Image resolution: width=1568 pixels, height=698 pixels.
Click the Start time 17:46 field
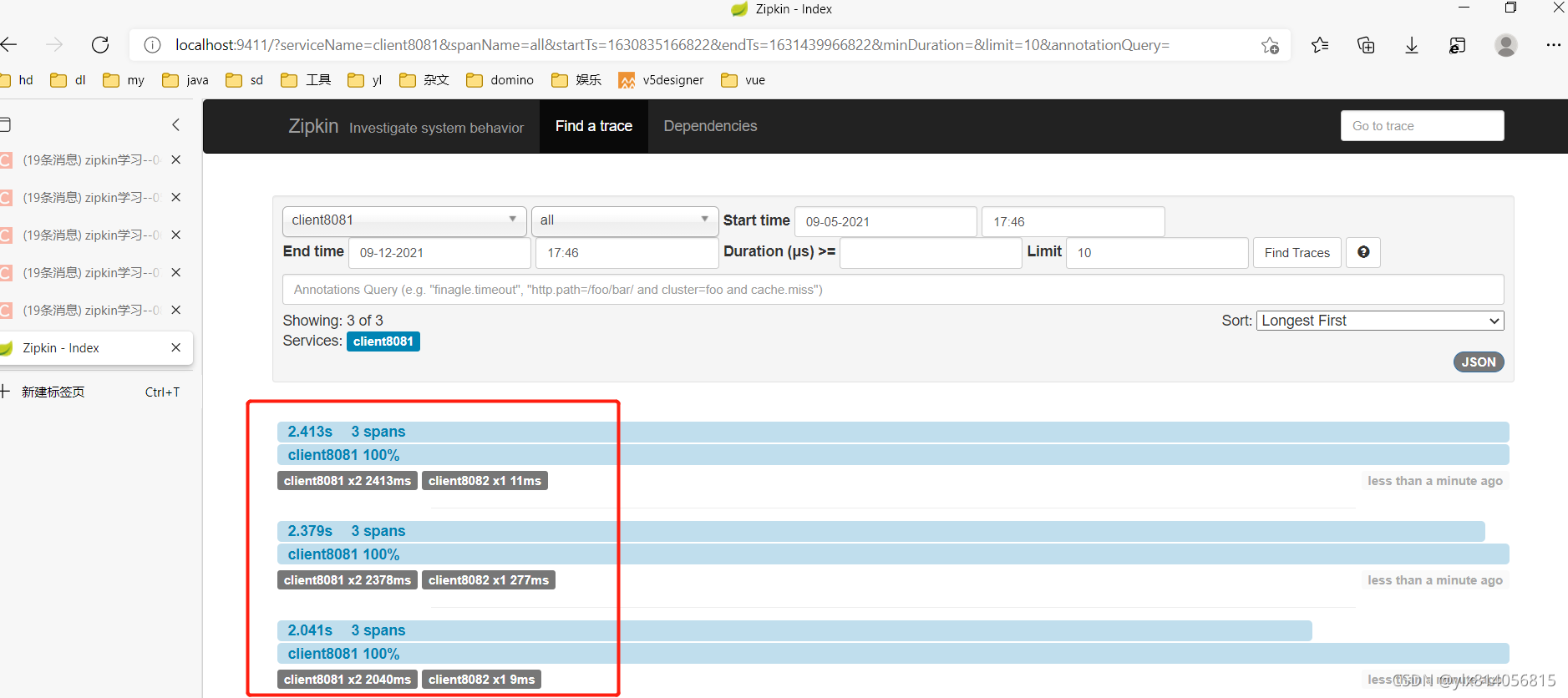[x=1073, y=221]
